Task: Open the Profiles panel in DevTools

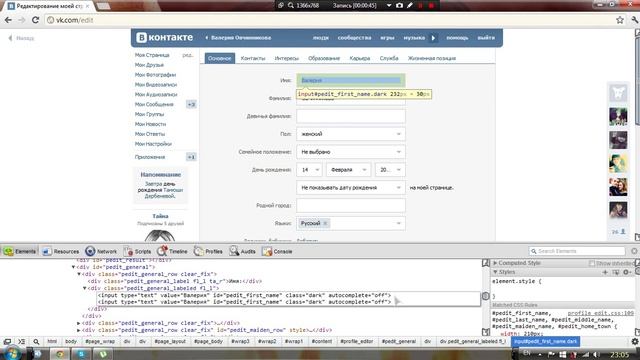Action: click(x=208, y=251)
